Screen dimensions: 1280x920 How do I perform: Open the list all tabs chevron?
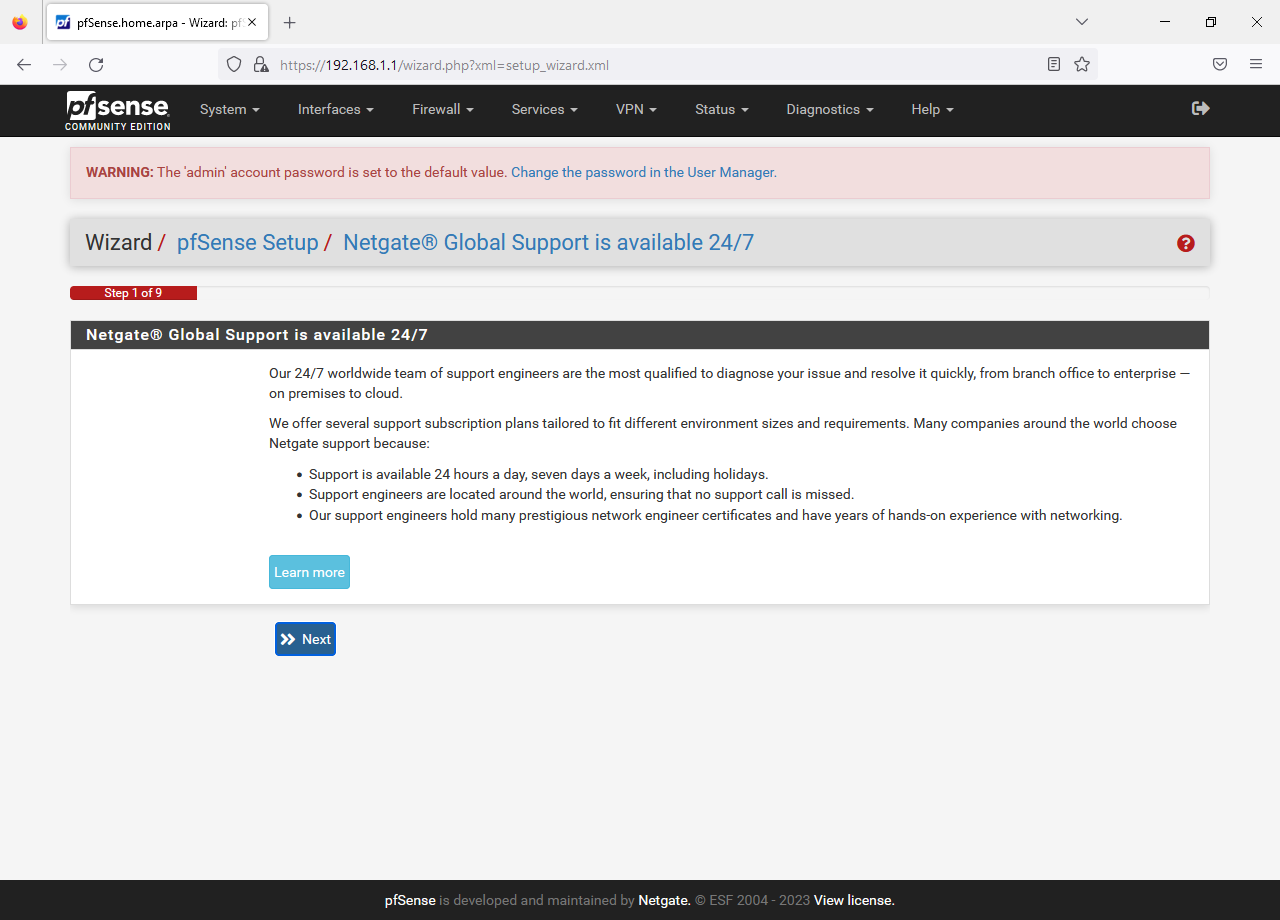click(x=1082, y=22)
